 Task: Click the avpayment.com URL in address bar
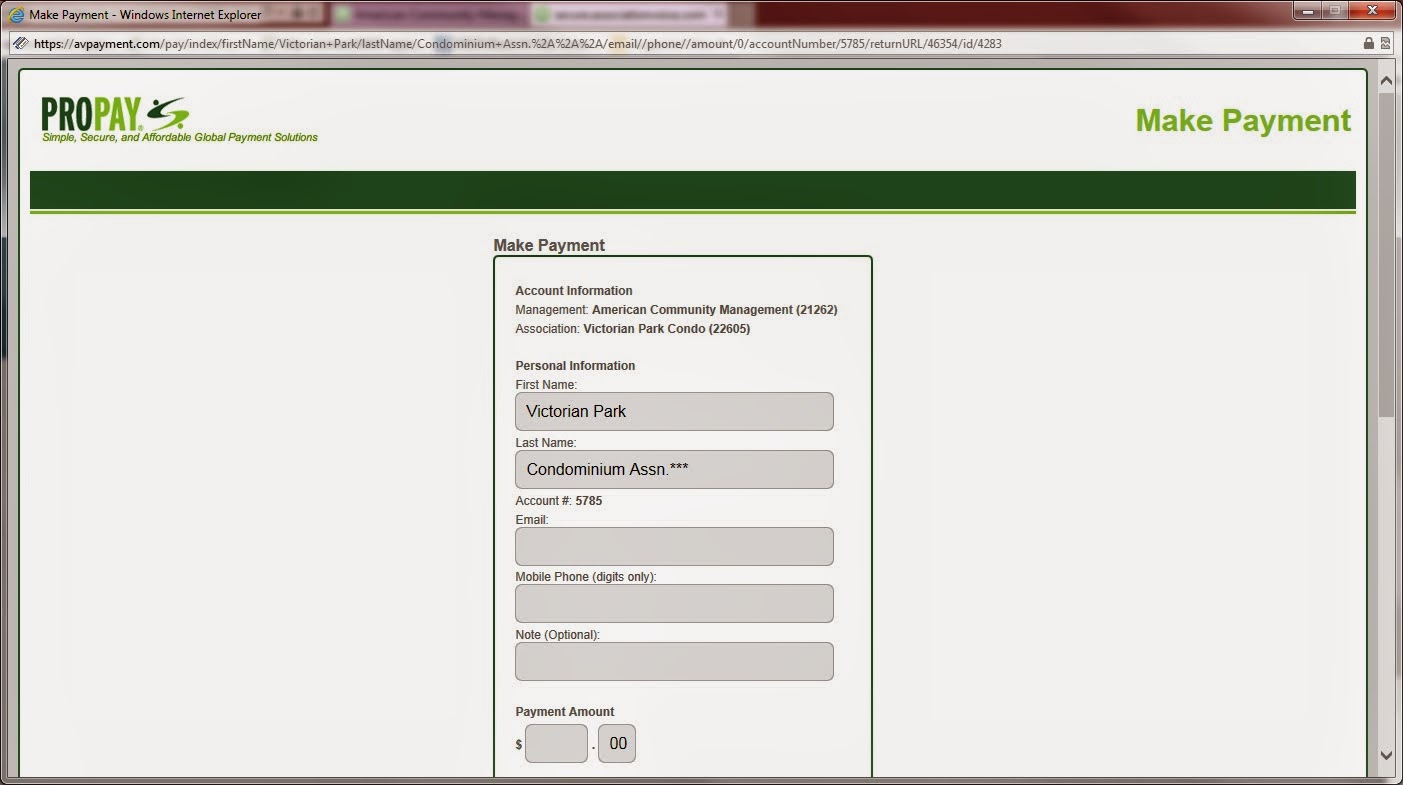click(x=517, y=44)
